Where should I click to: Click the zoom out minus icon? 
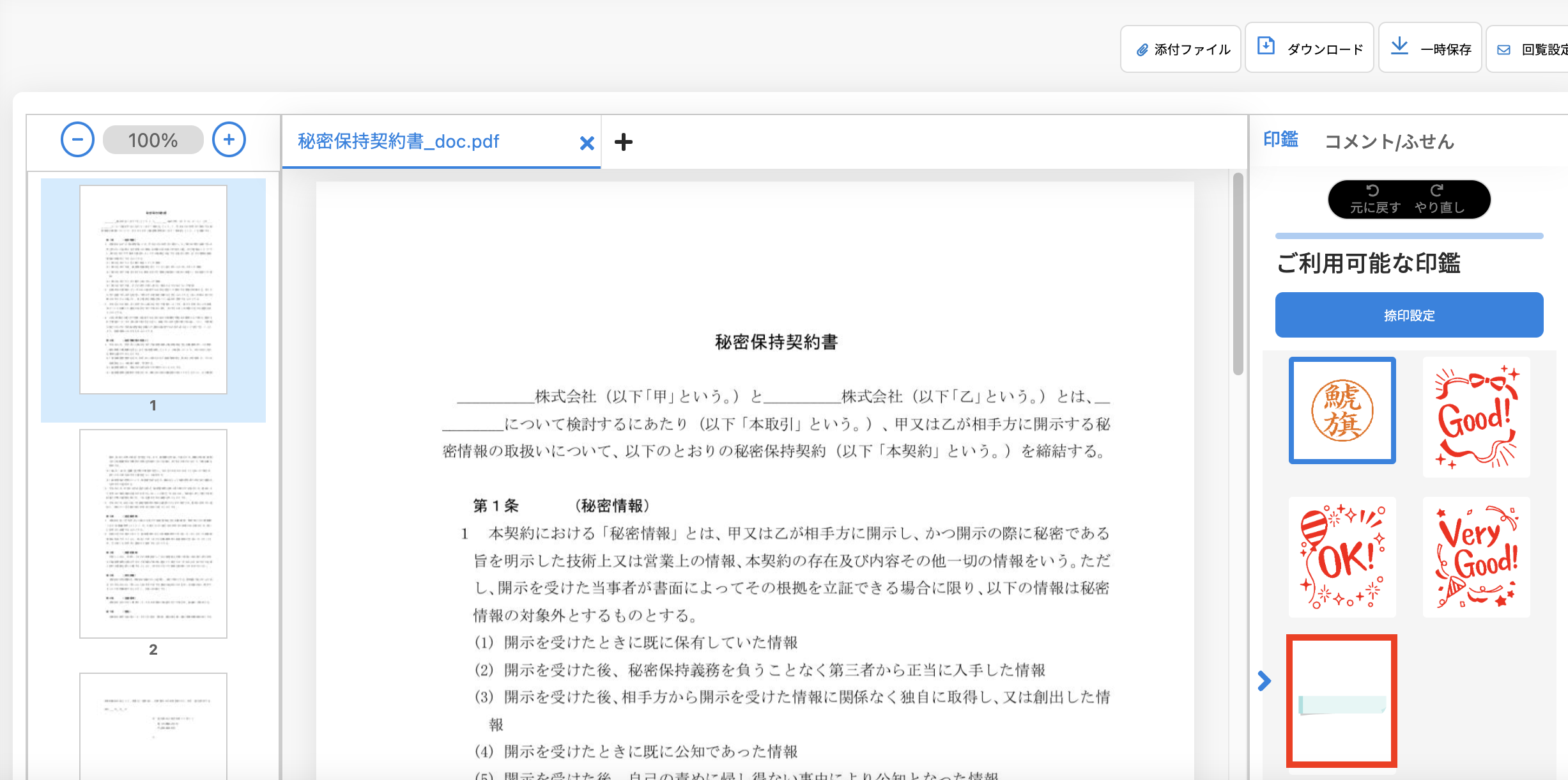click(x=77, y=140)
